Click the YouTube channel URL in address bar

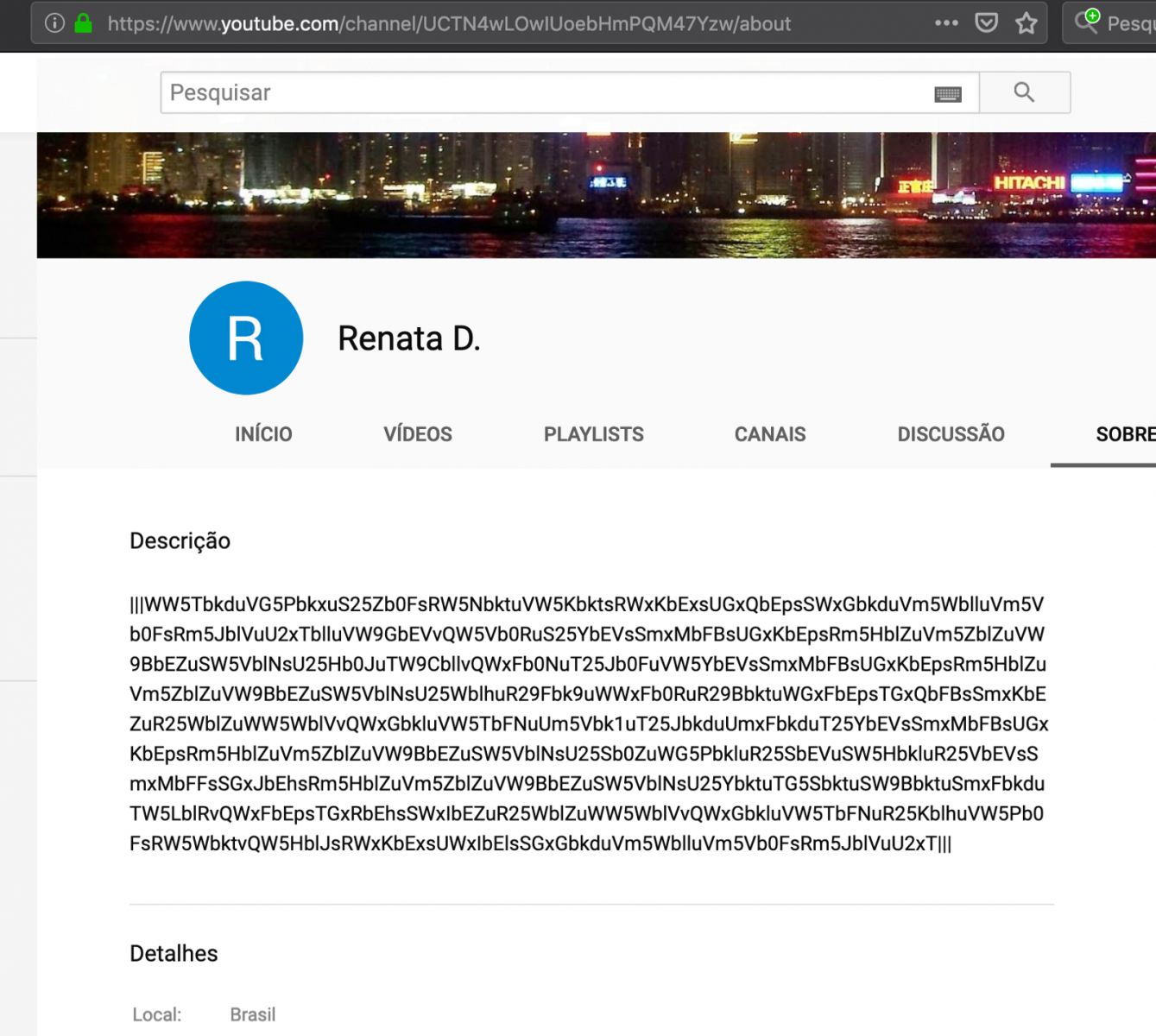(449, 24)
